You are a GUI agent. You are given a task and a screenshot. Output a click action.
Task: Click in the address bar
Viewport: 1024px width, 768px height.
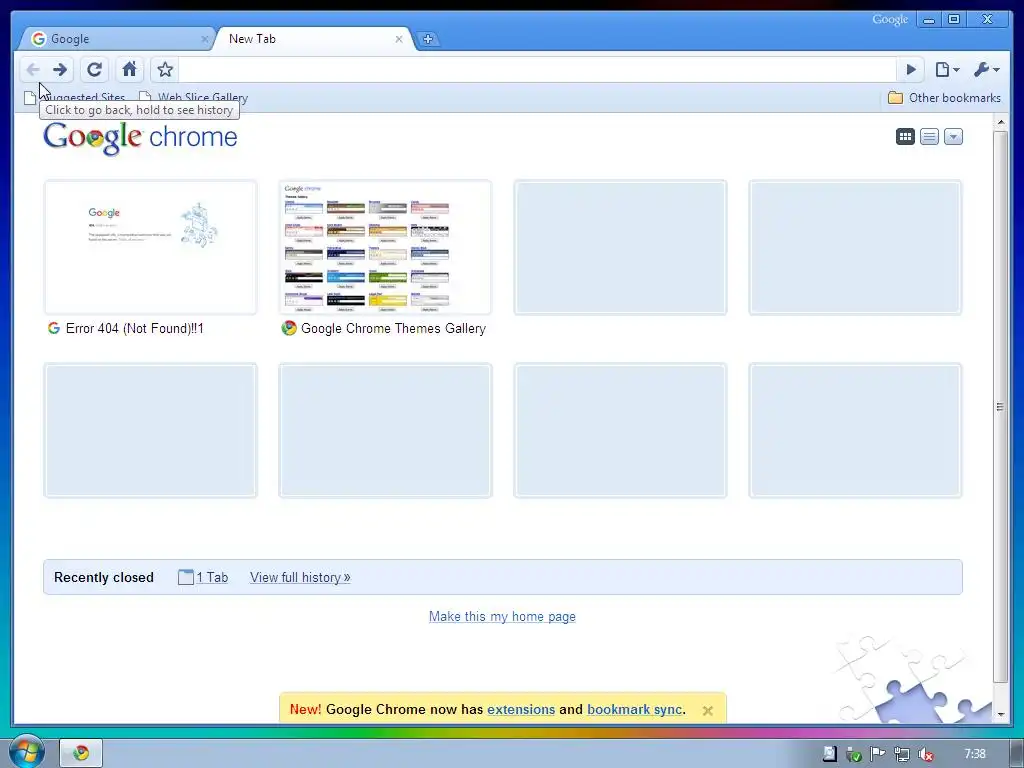536,69
